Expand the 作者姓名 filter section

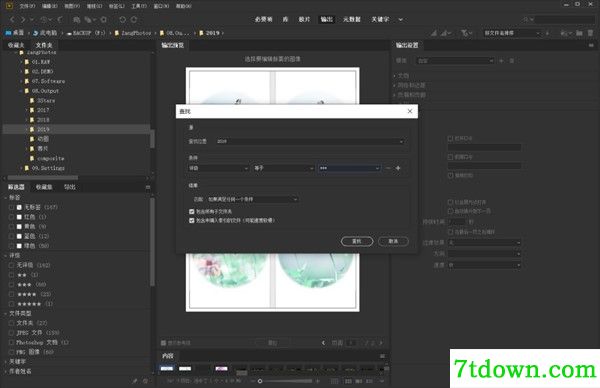(6, 371)
